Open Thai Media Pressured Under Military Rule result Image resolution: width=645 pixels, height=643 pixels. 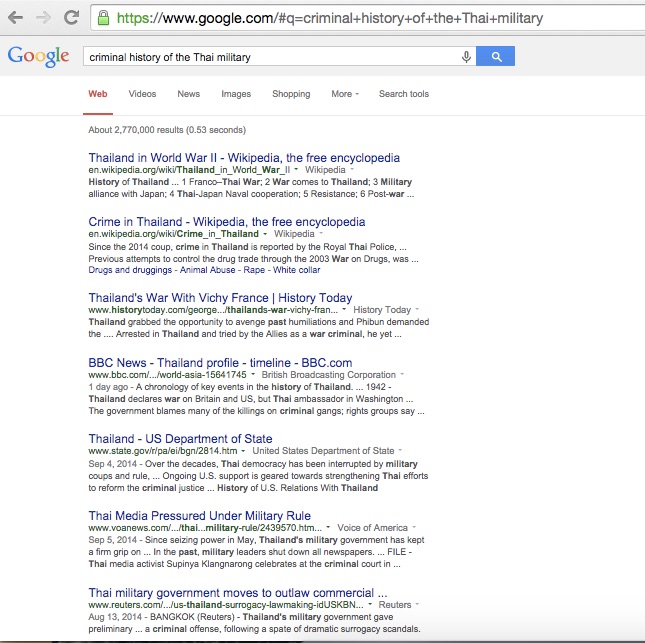pos(200,516)
